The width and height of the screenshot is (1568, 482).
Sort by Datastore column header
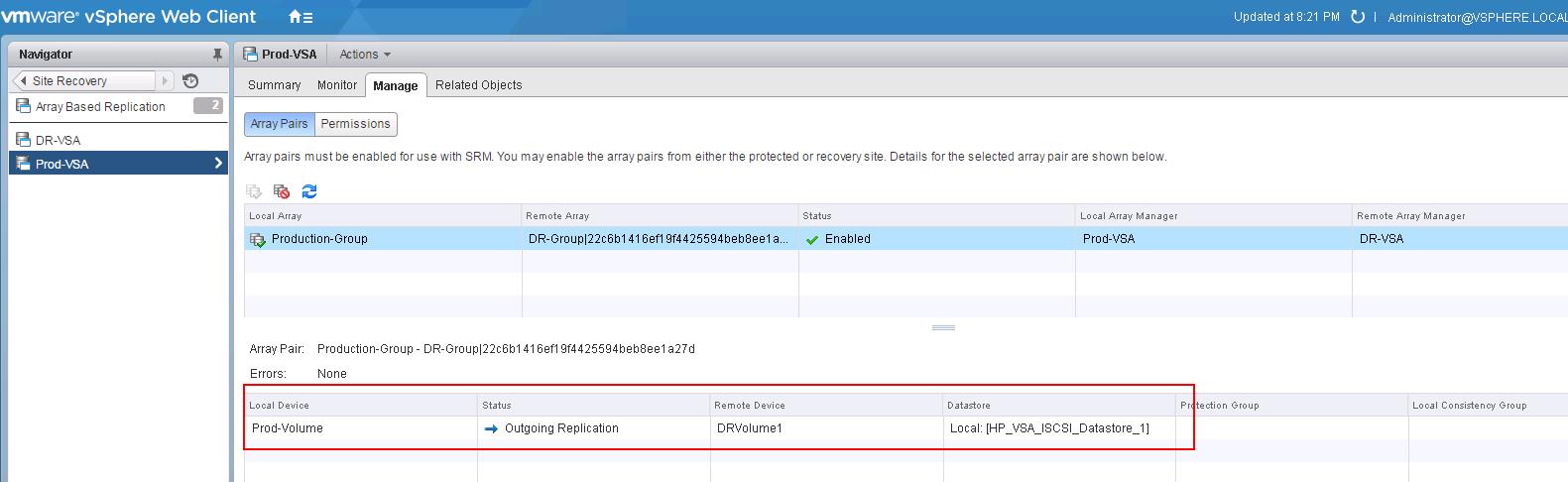[x=1059, y=405]
